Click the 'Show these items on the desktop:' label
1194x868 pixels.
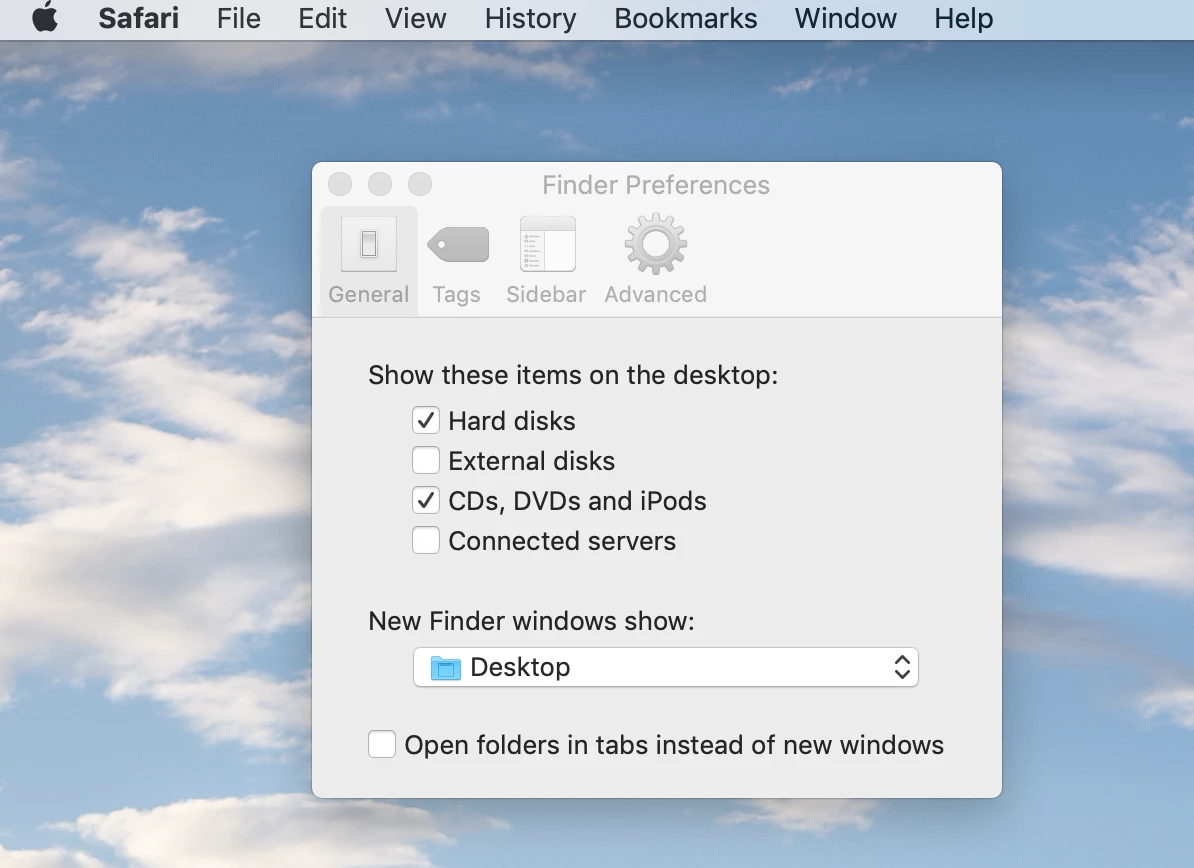tap(573, 375)
